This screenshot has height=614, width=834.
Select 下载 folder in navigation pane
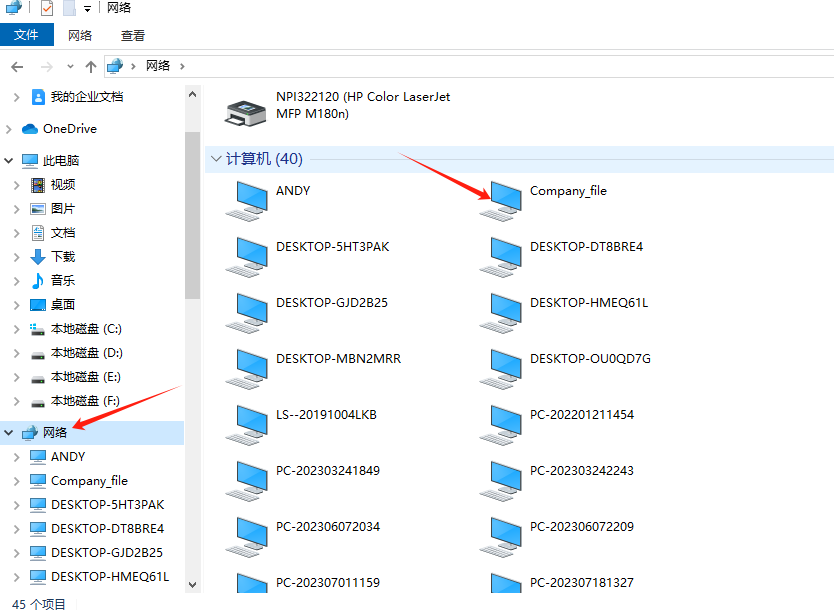(x=63, y=257)
